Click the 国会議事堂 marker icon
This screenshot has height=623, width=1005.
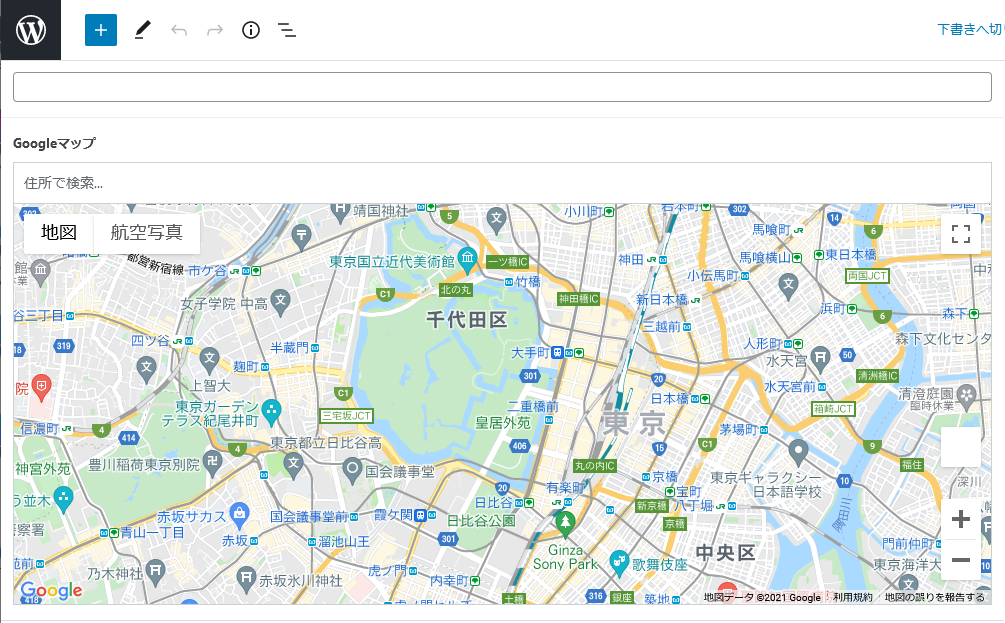(x=352, y=470)
